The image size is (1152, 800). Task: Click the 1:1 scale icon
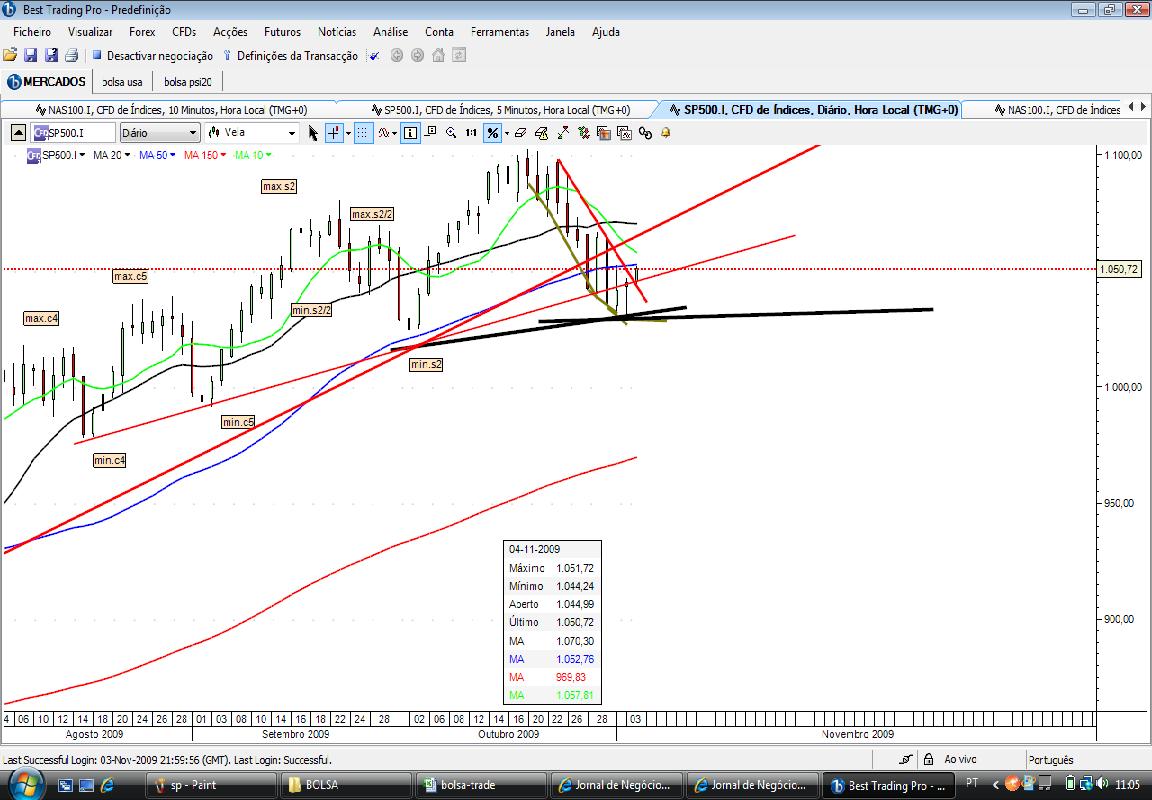coord(471,133)
